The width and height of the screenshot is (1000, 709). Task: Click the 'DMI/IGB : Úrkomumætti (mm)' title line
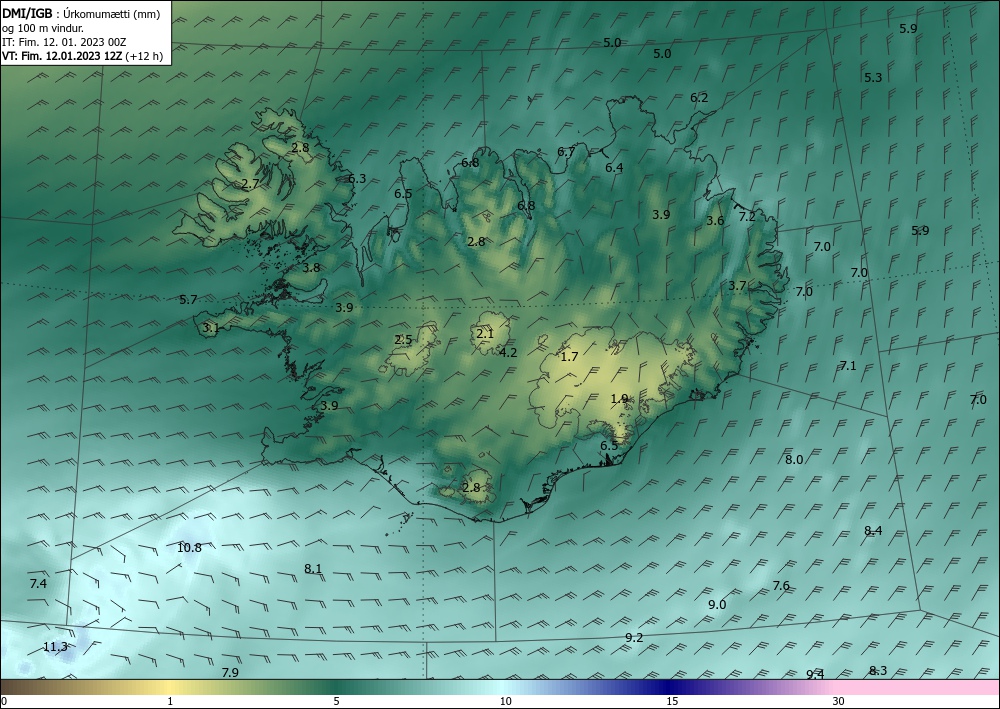click(81, 14)
